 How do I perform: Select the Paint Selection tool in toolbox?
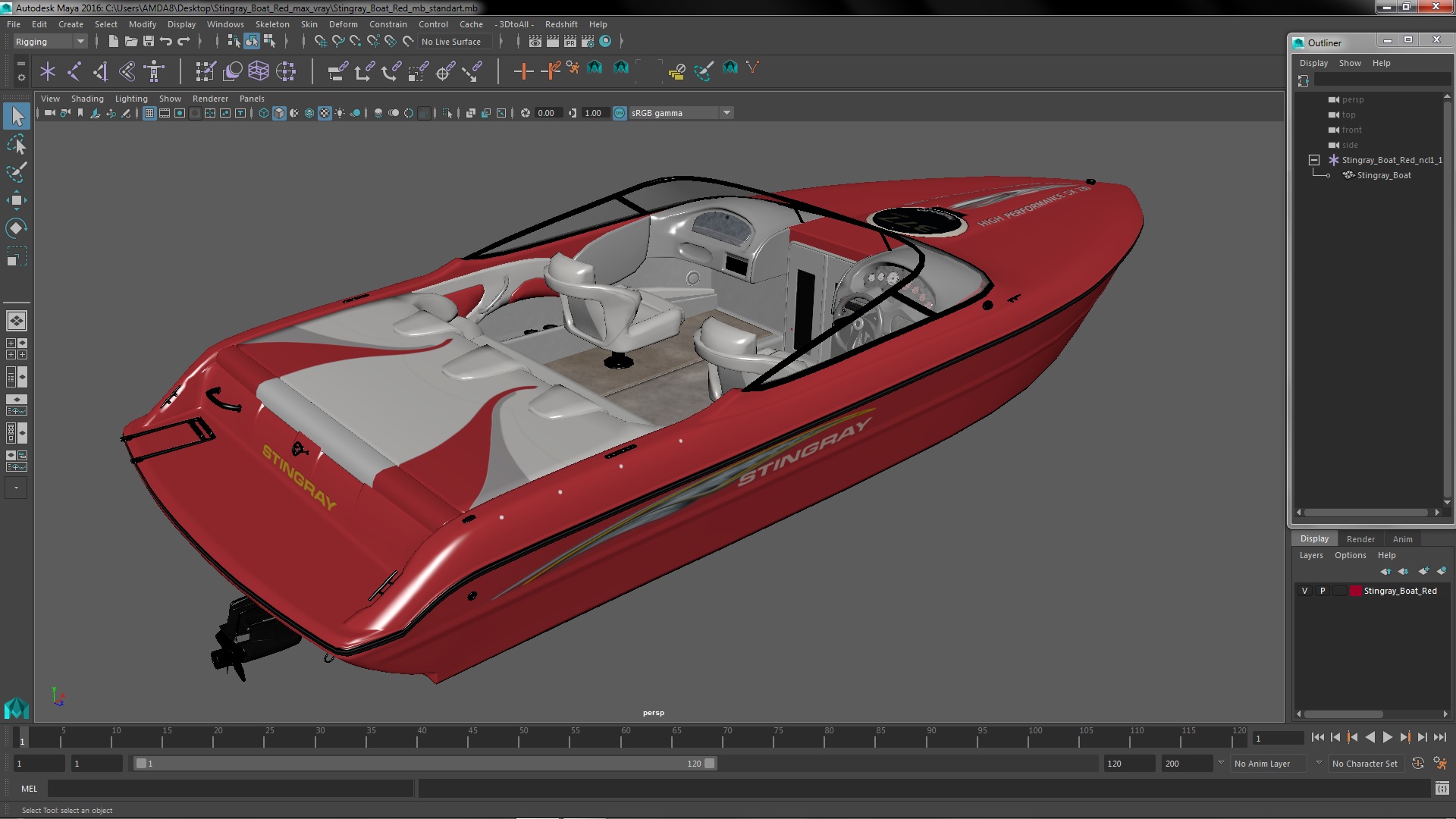[16, 172]
